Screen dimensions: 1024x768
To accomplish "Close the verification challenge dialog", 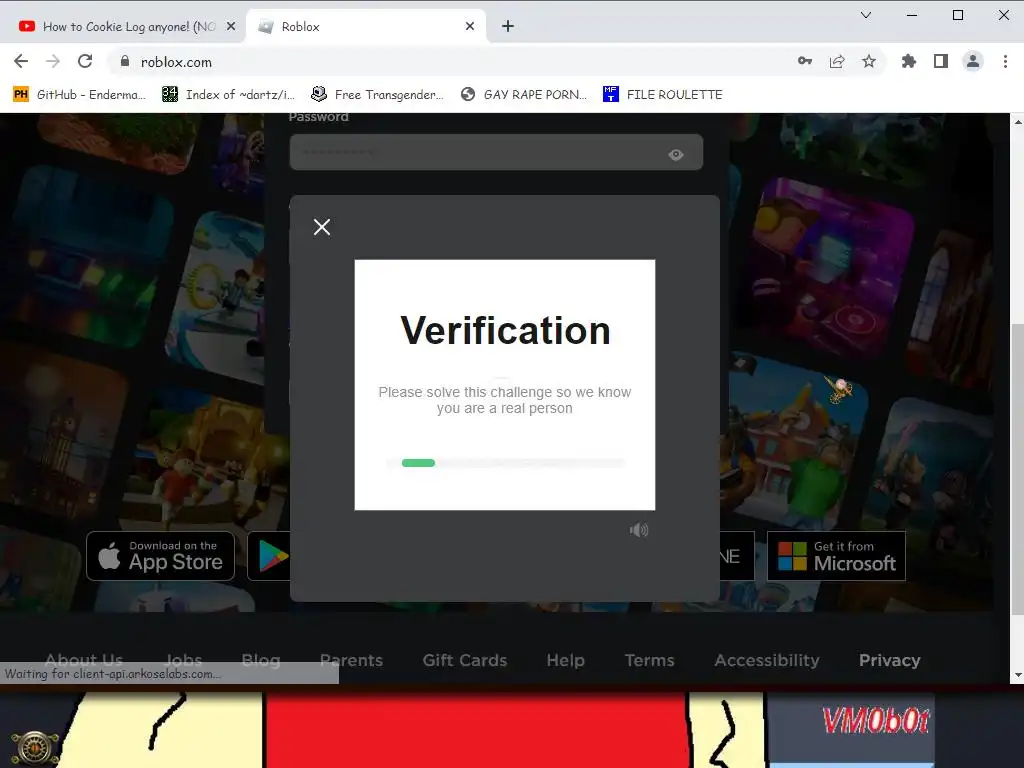I will [322, 227].
